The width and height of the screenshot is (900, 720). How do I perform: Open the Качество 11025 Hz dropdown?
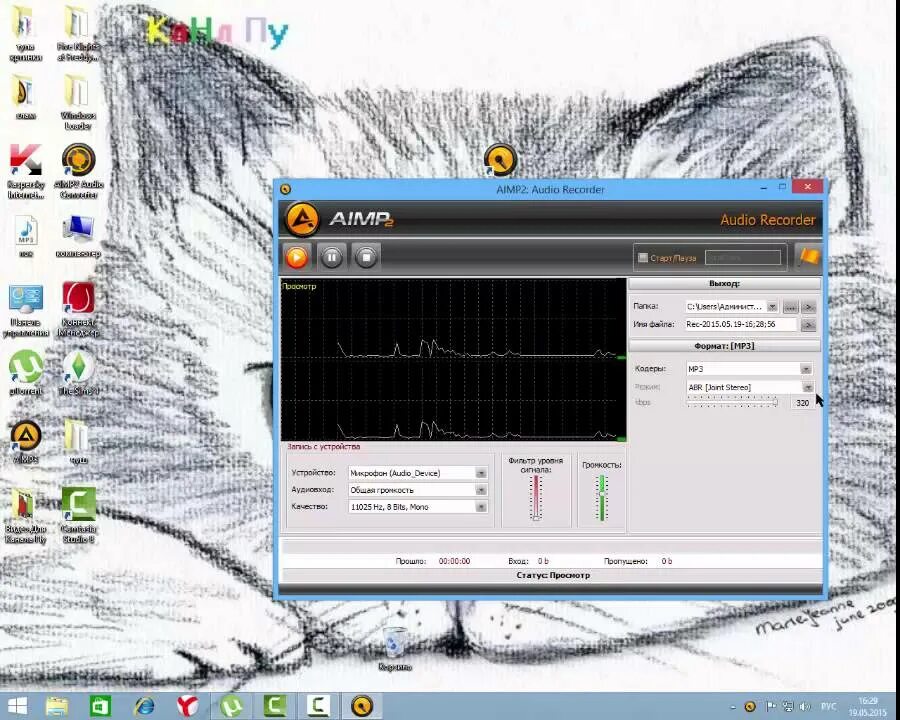(x=481, y=507)
